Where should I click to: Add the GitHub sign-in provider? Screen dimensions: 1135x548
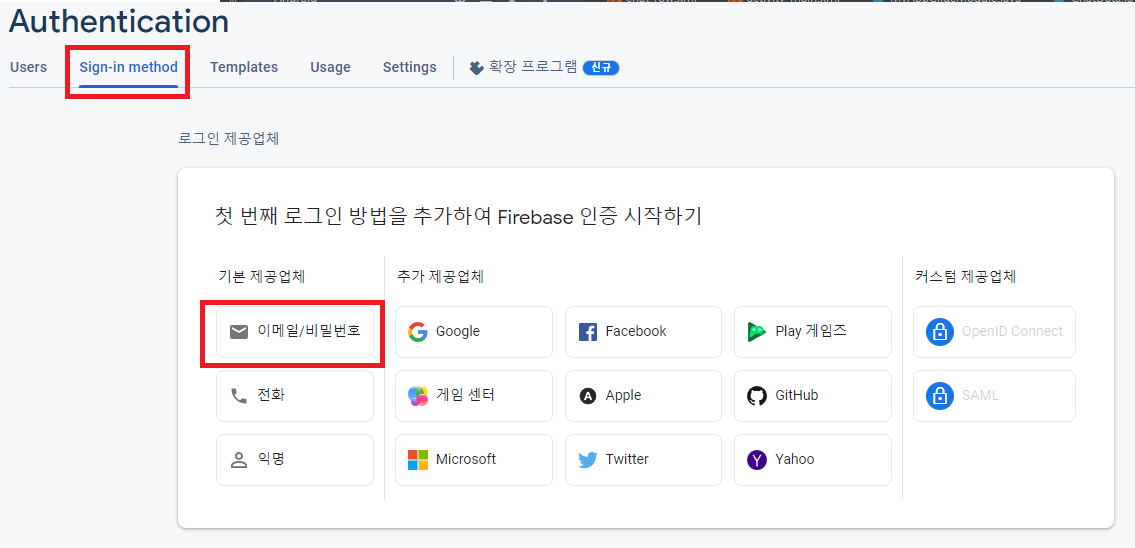click(x=813, y=395)
